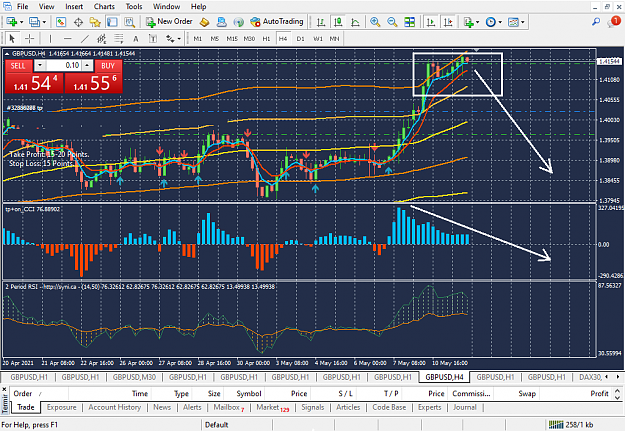
Task: Open the Mailbox terminal tab
Action: (x=226, y=407)
